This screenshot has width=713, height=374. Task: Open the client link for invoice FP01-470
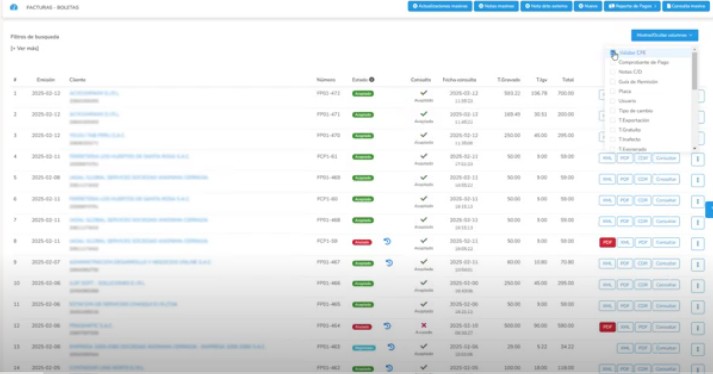97,135
